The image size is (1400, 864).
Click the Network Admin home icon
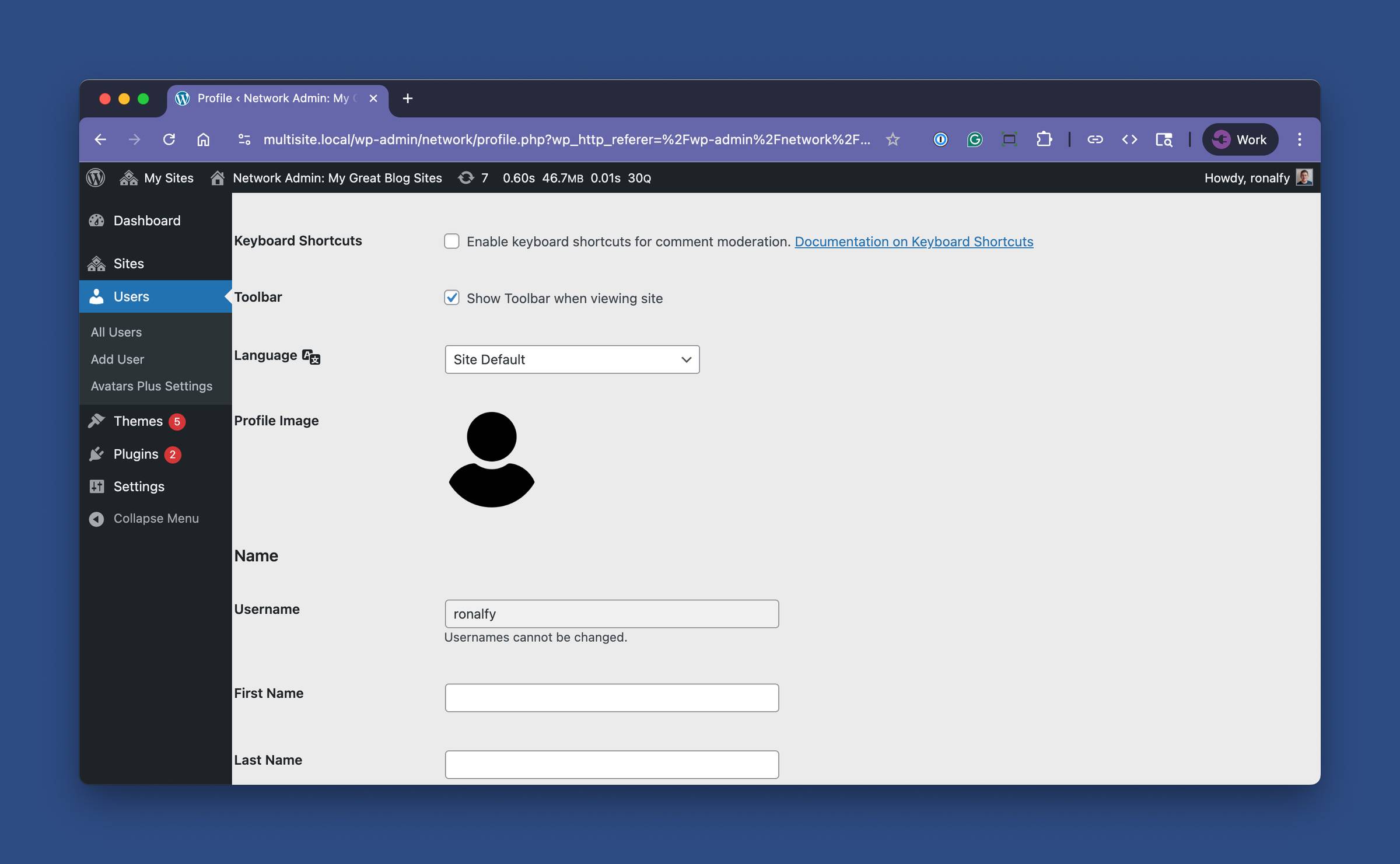coord(218,178)
